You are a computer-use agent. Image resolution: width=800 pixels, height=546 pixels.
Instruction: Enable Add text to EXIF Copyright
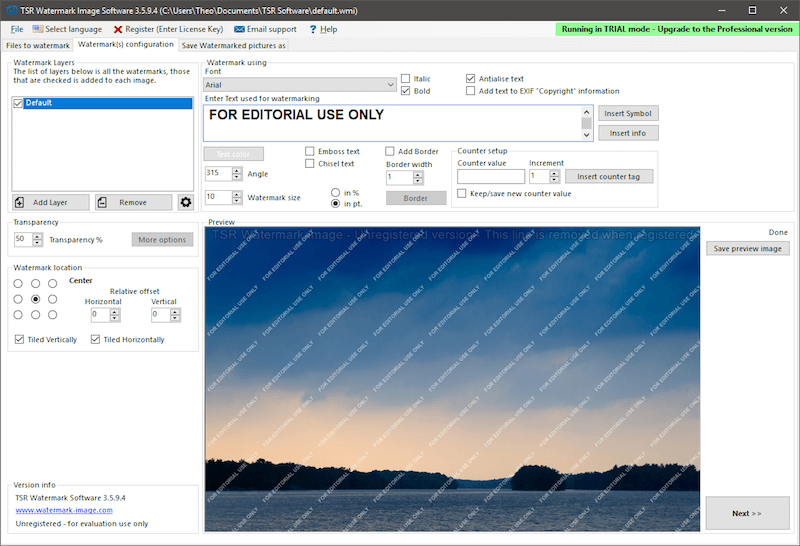click(x=470, y=91)
